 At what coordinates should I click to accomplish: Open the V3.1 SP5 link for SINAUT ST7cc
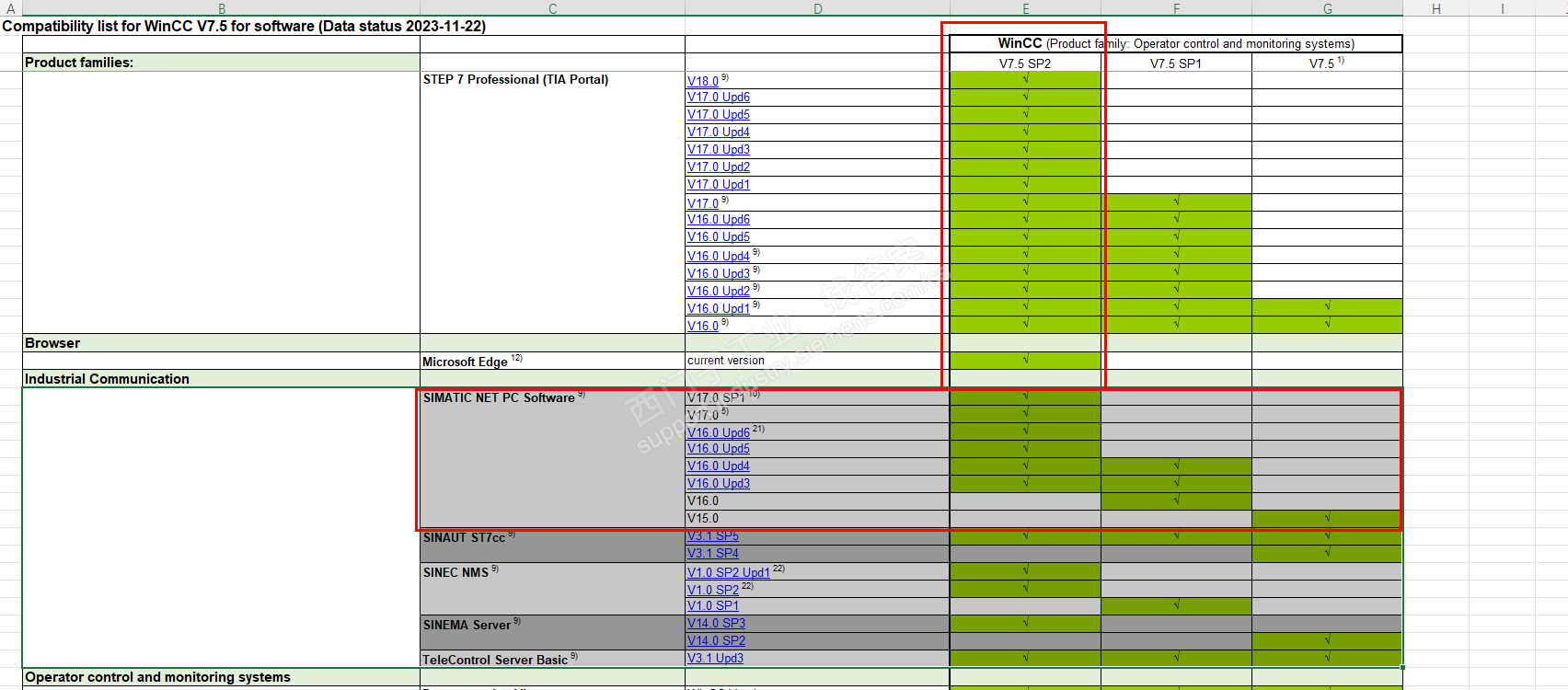[713, 535]
